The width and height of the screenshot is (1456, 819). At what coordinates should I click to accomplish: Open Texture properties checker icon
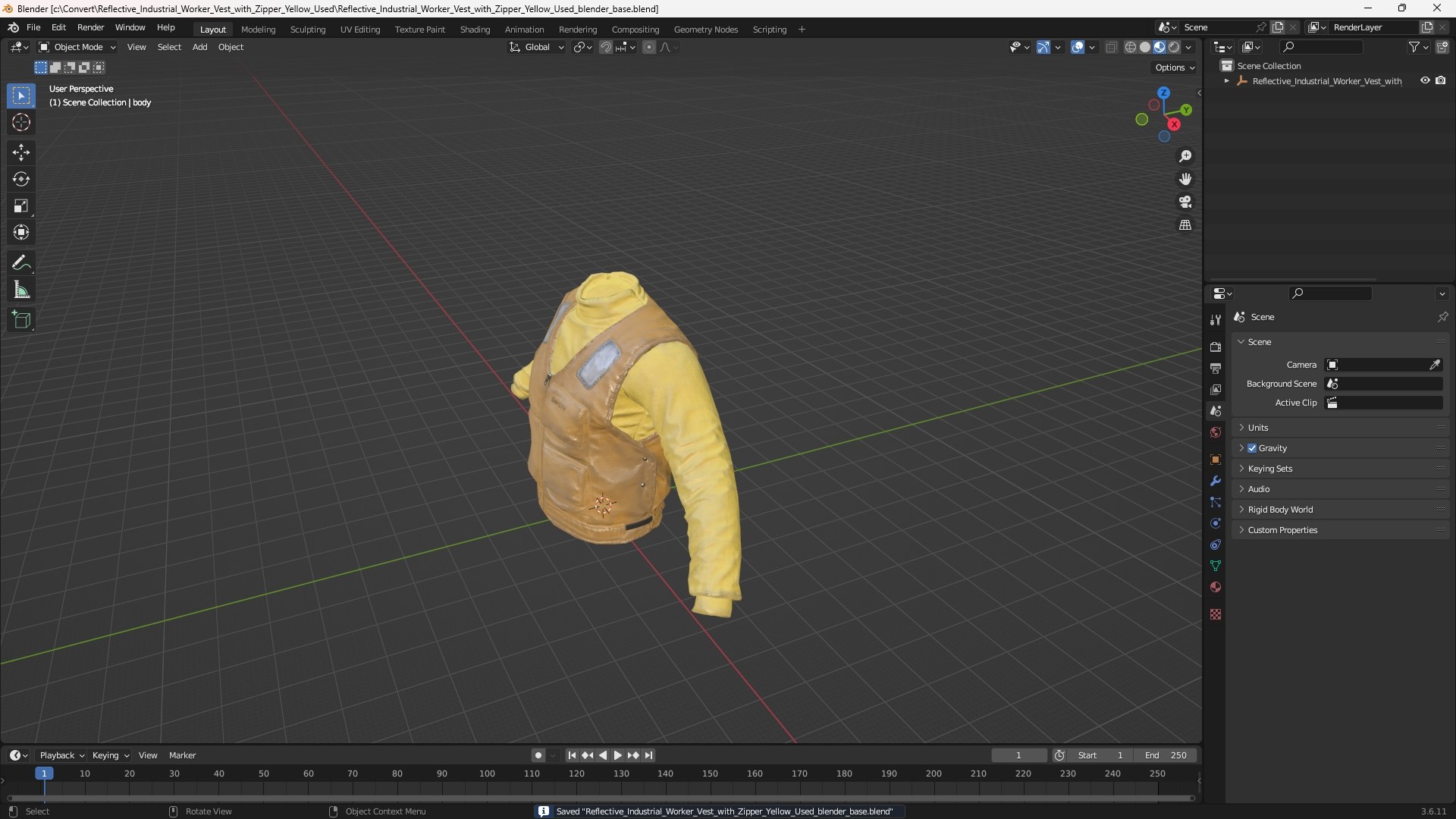pyautogui.click(x=1216, y=614)
